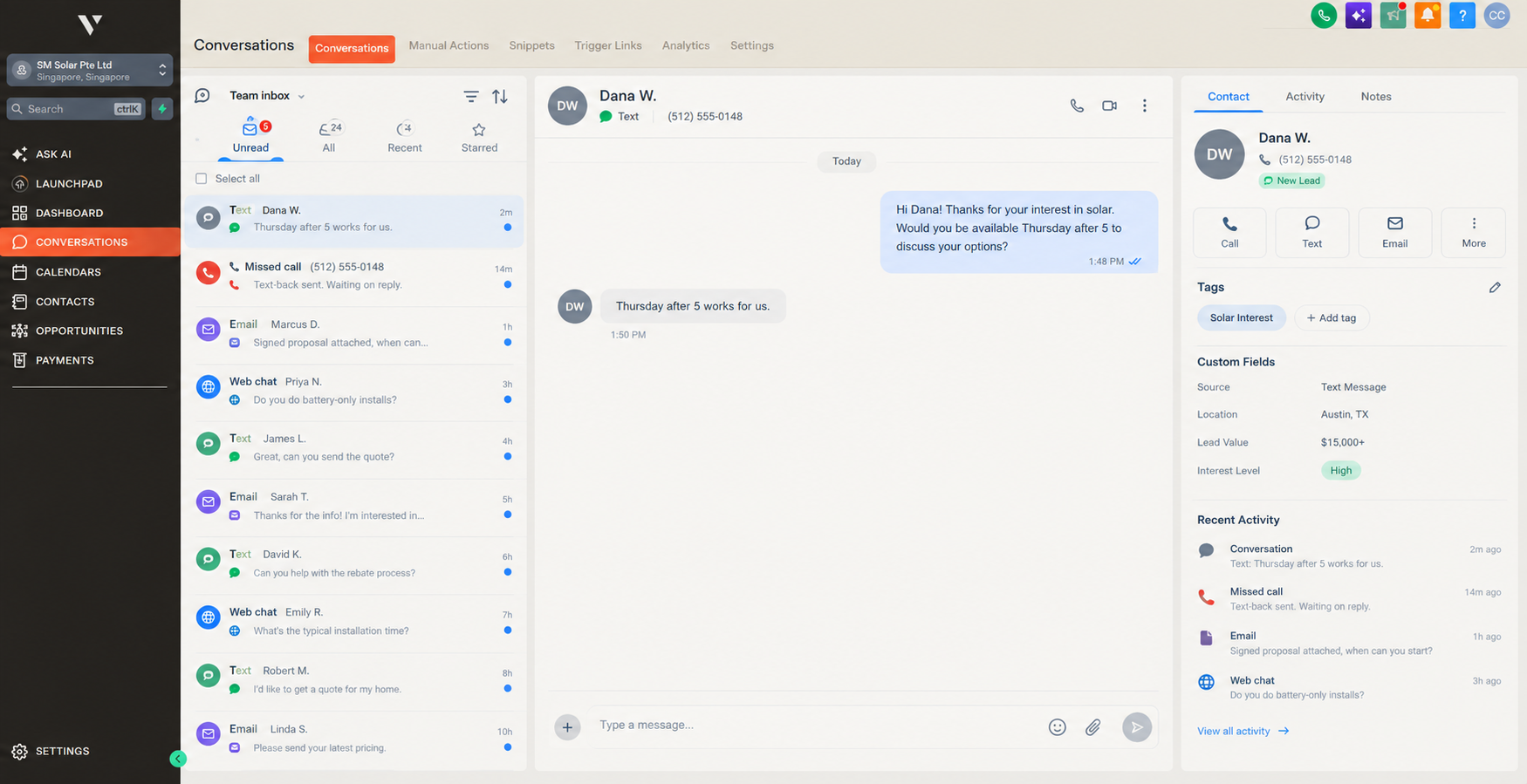Open the three-dot conversation options menu
The width and height of the screenshot is (1527, 784).
1145,106
